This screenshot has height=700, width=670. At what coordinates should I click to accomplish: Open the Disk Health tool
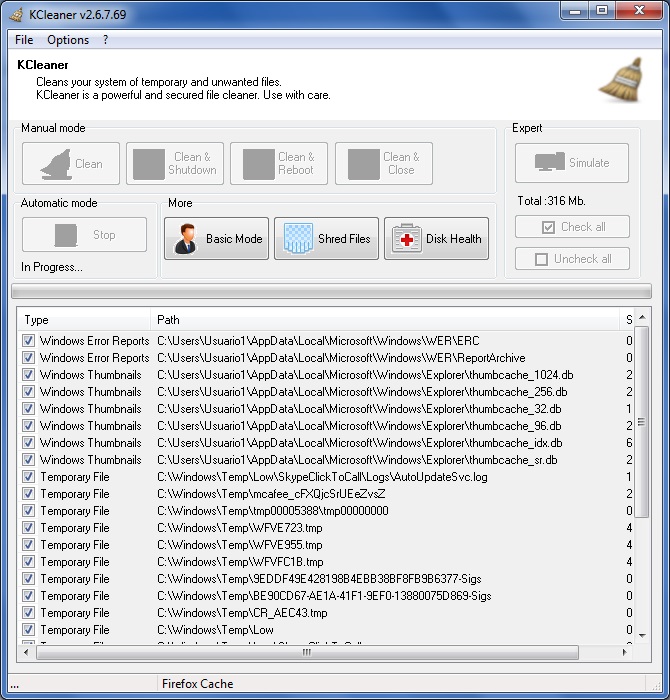(x=437, y=238)
